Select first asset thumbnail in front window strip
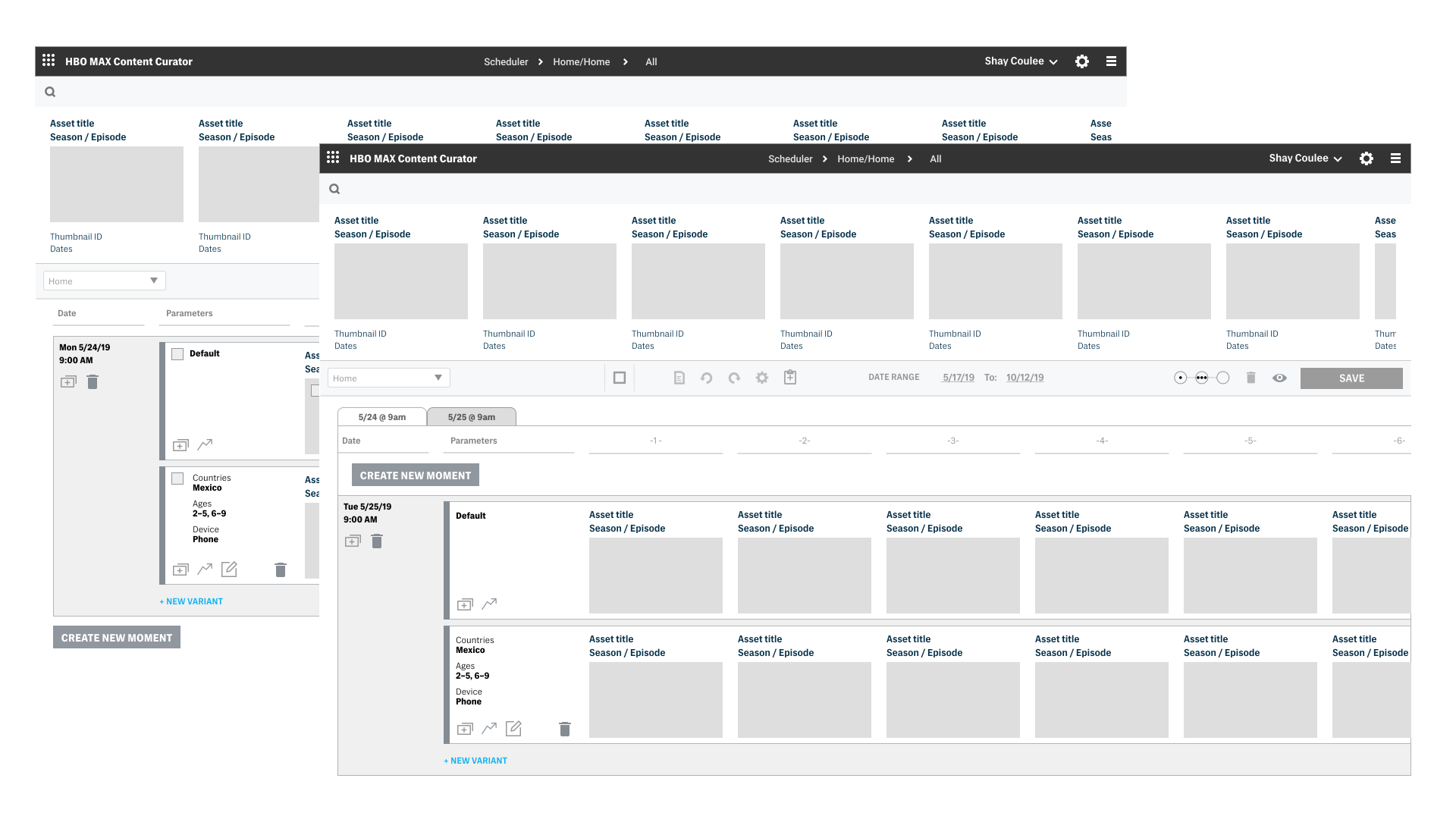The image size is (1456, 819). click(x=401, y=281)
